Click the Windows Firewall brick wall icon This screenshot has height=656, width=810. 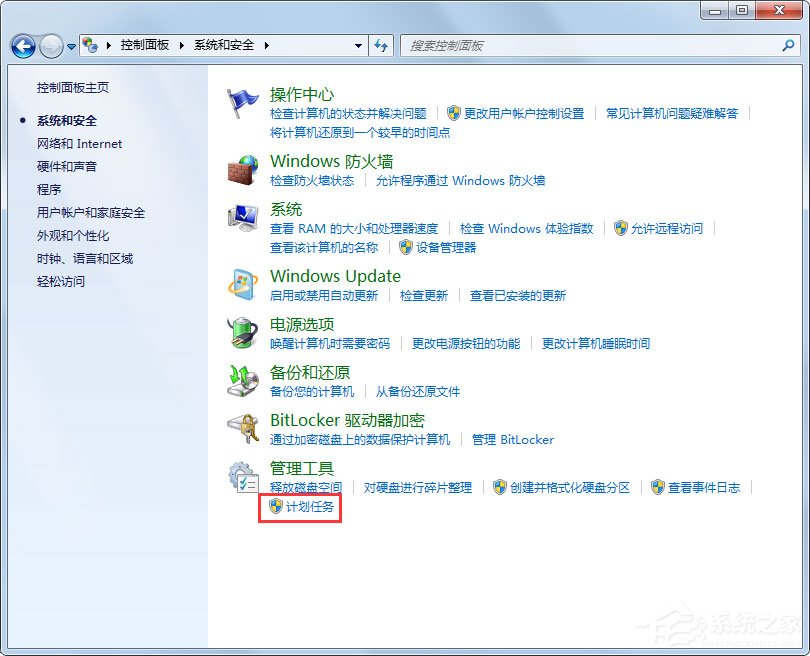[243, 172]
